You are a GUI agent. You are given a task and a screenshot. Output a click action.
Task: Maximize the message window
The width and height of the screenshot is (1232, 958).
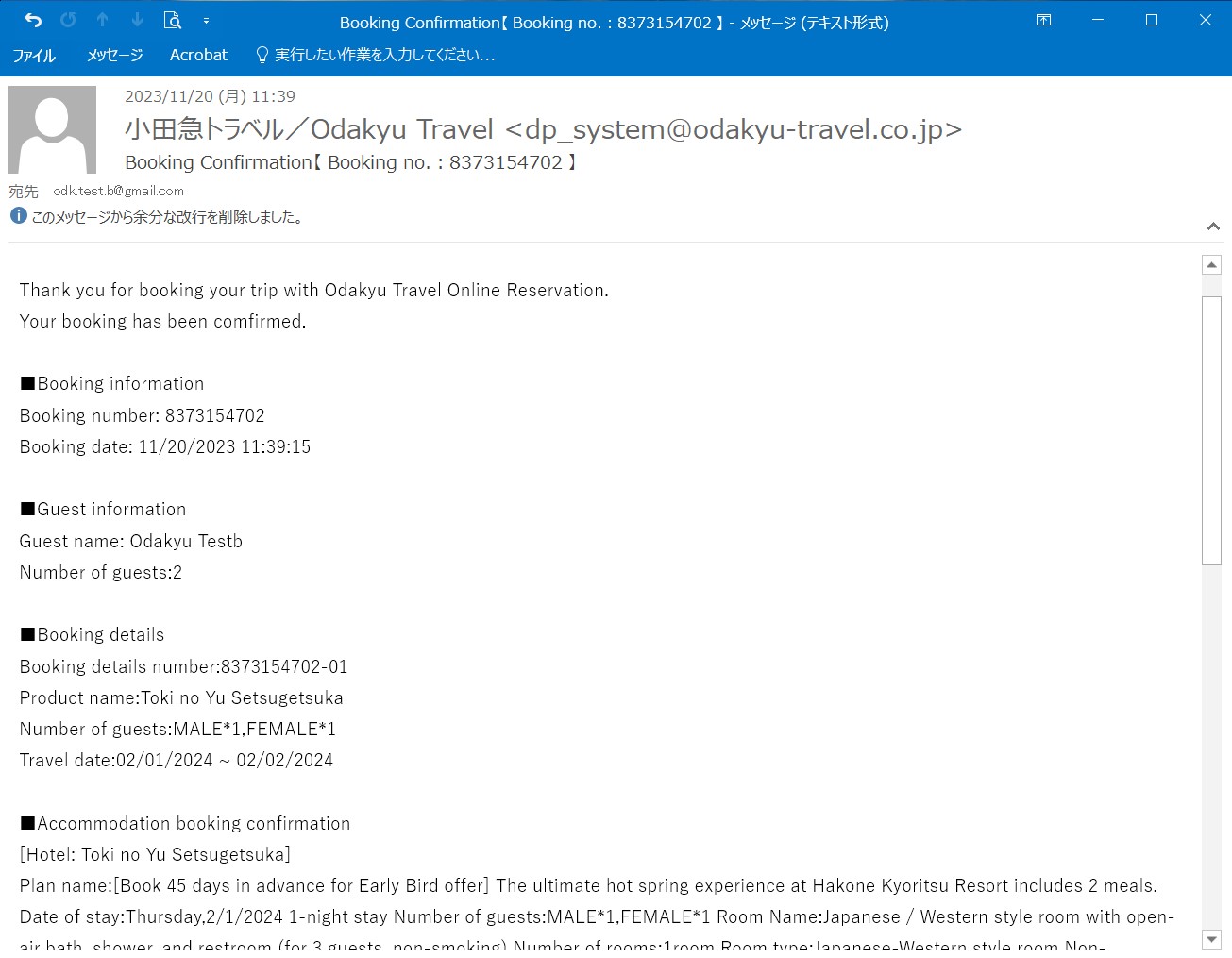(1151, 21)
